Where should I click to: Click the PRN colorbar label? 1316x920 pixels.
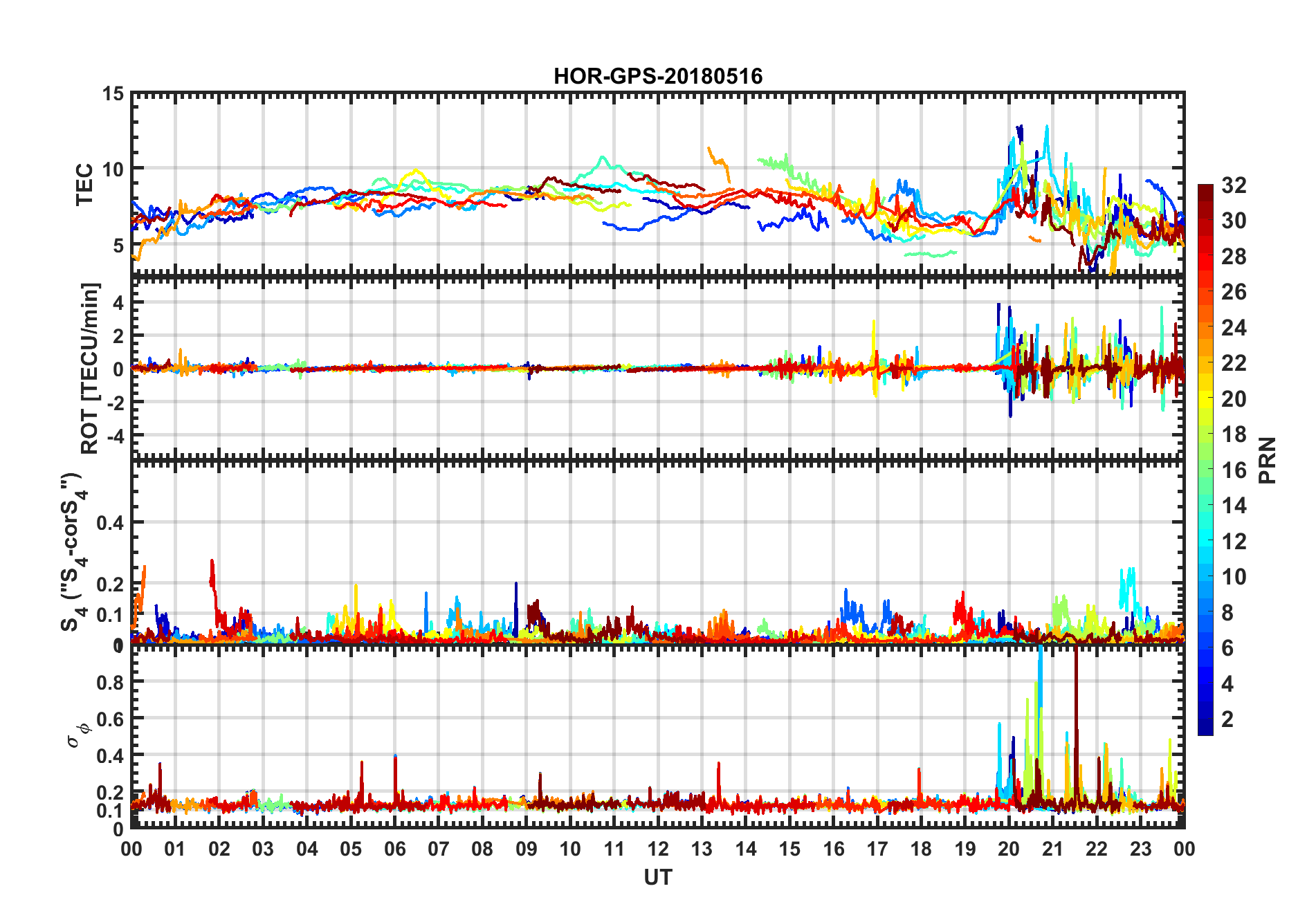pyautogui.click(x=1267, y=460)
